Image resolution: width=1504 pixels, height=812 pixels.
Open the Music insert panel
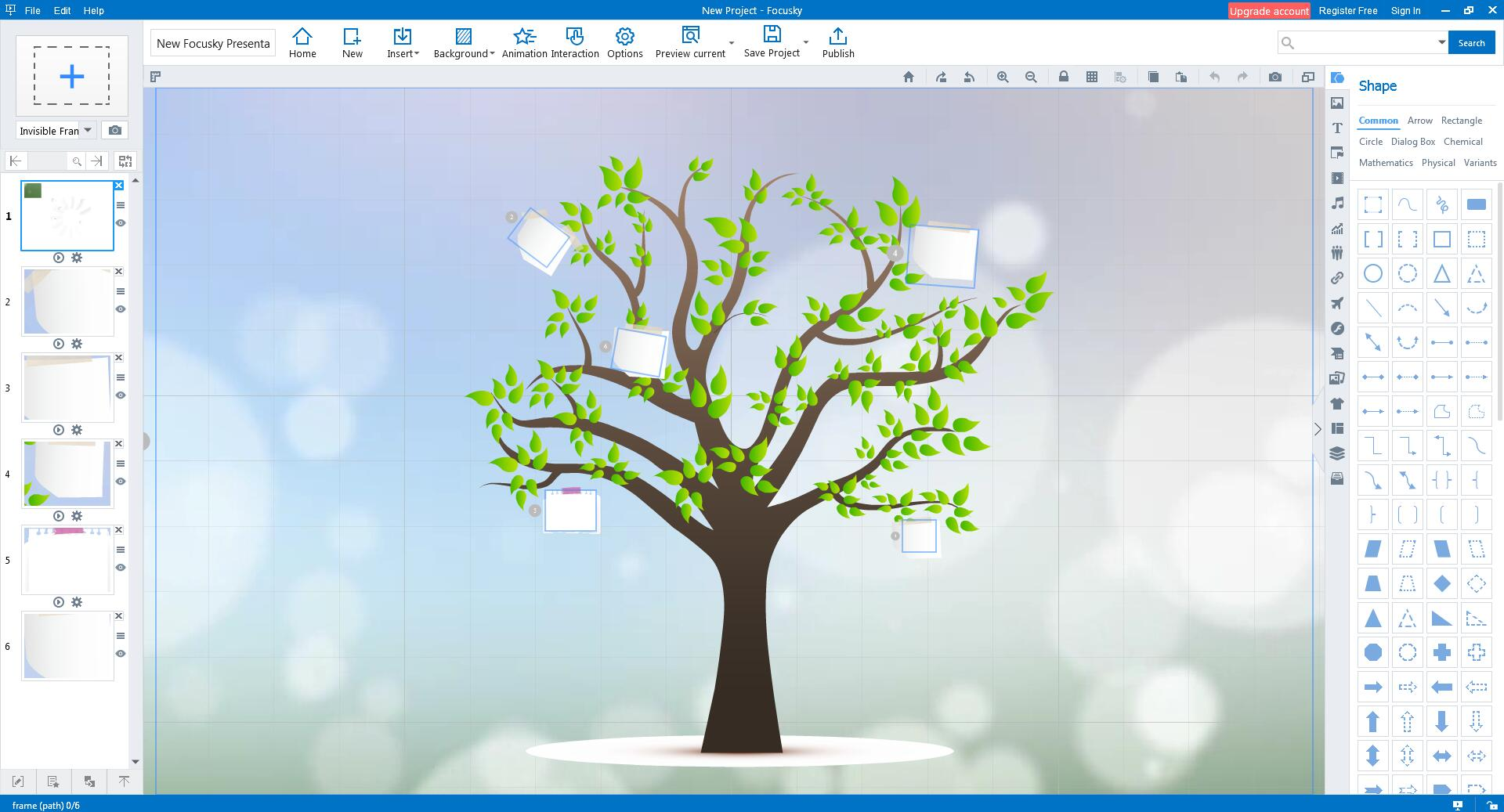pos(1337,203)
